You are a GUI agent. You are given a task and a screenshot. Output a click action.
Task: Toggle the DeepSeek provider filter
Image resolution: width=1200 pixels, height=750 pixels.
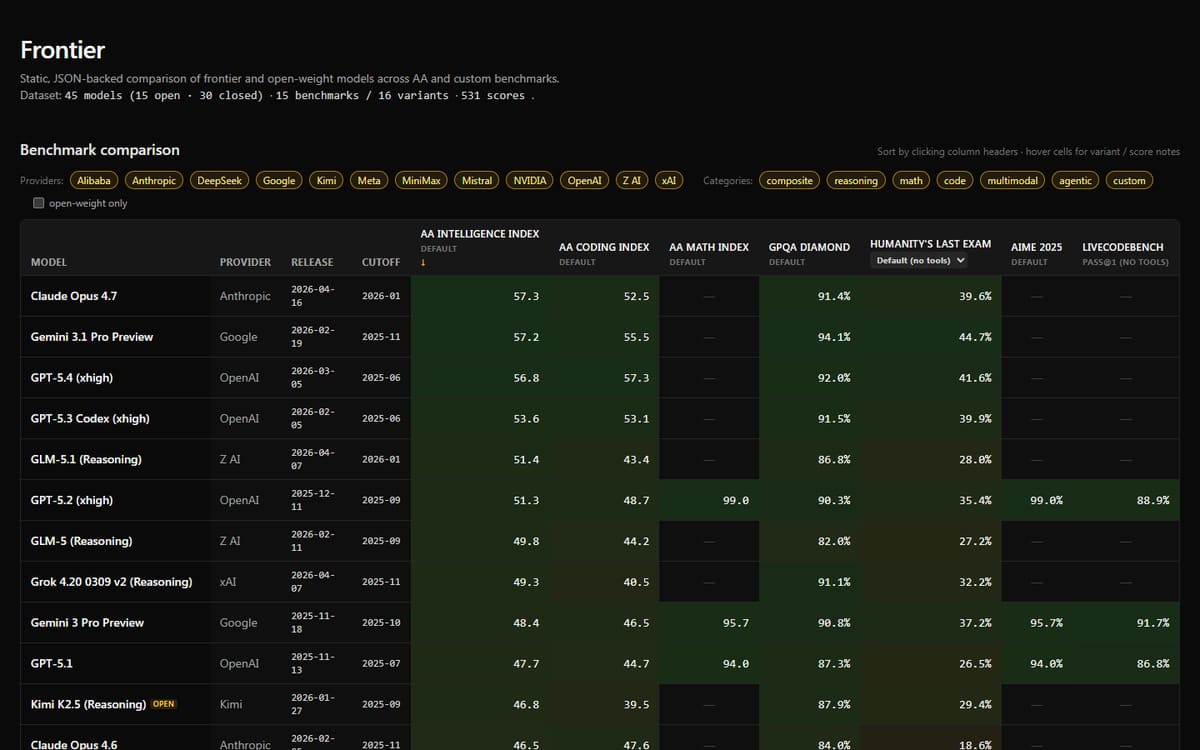pyautogui.click(x=220, y=181)
